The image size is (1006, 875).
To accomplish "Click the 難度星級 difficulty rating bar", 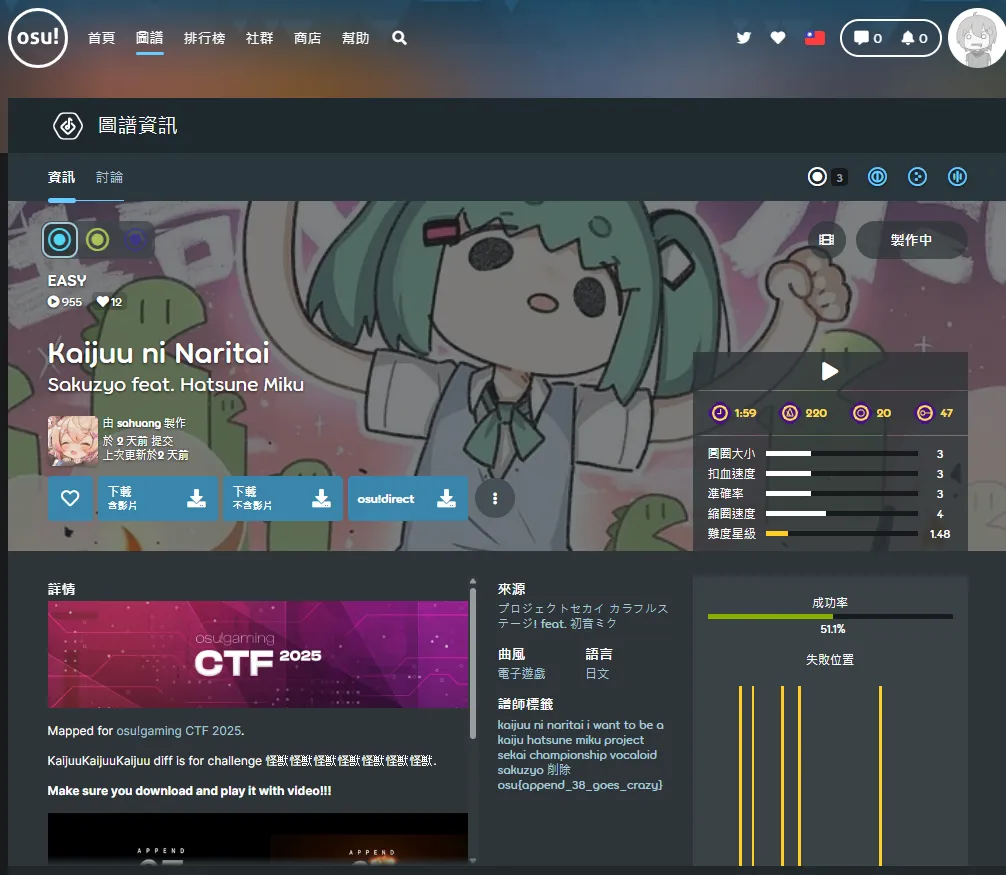I will point(845,533).
